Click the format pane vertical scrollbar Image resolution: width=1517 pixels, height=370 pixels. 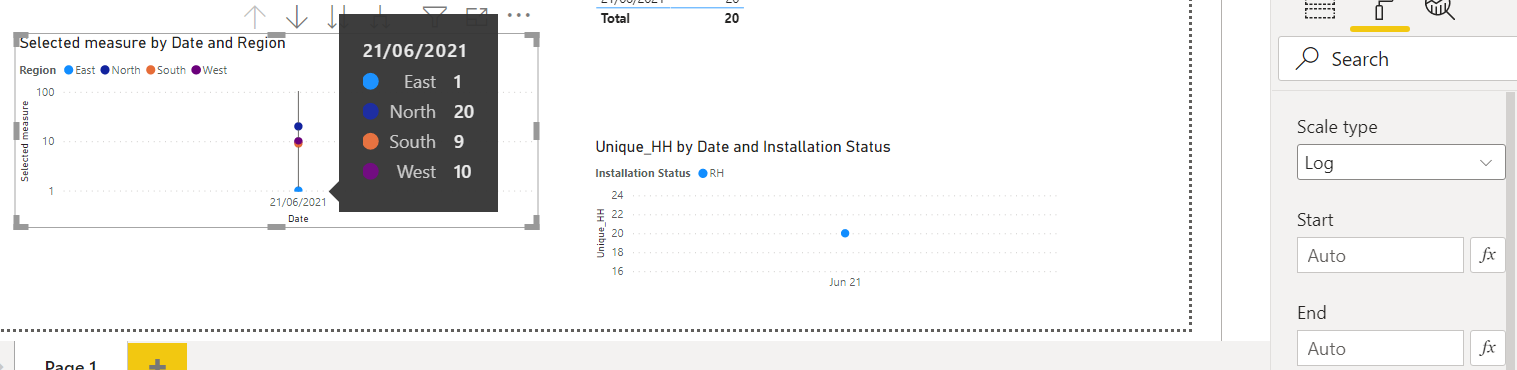[x=1511, y=230]
